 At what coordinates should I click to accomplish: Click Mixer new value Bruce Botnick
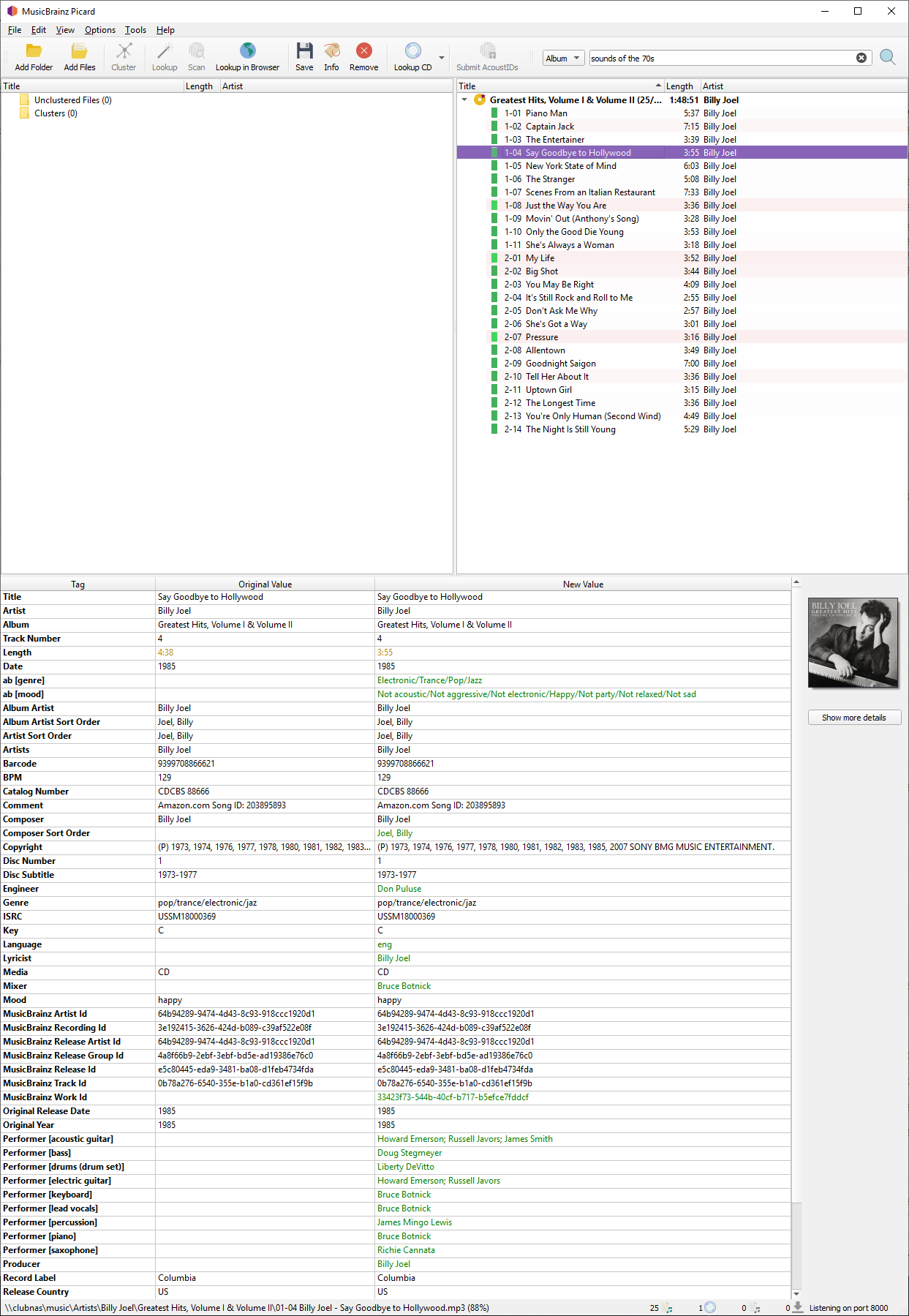(404, 986)
